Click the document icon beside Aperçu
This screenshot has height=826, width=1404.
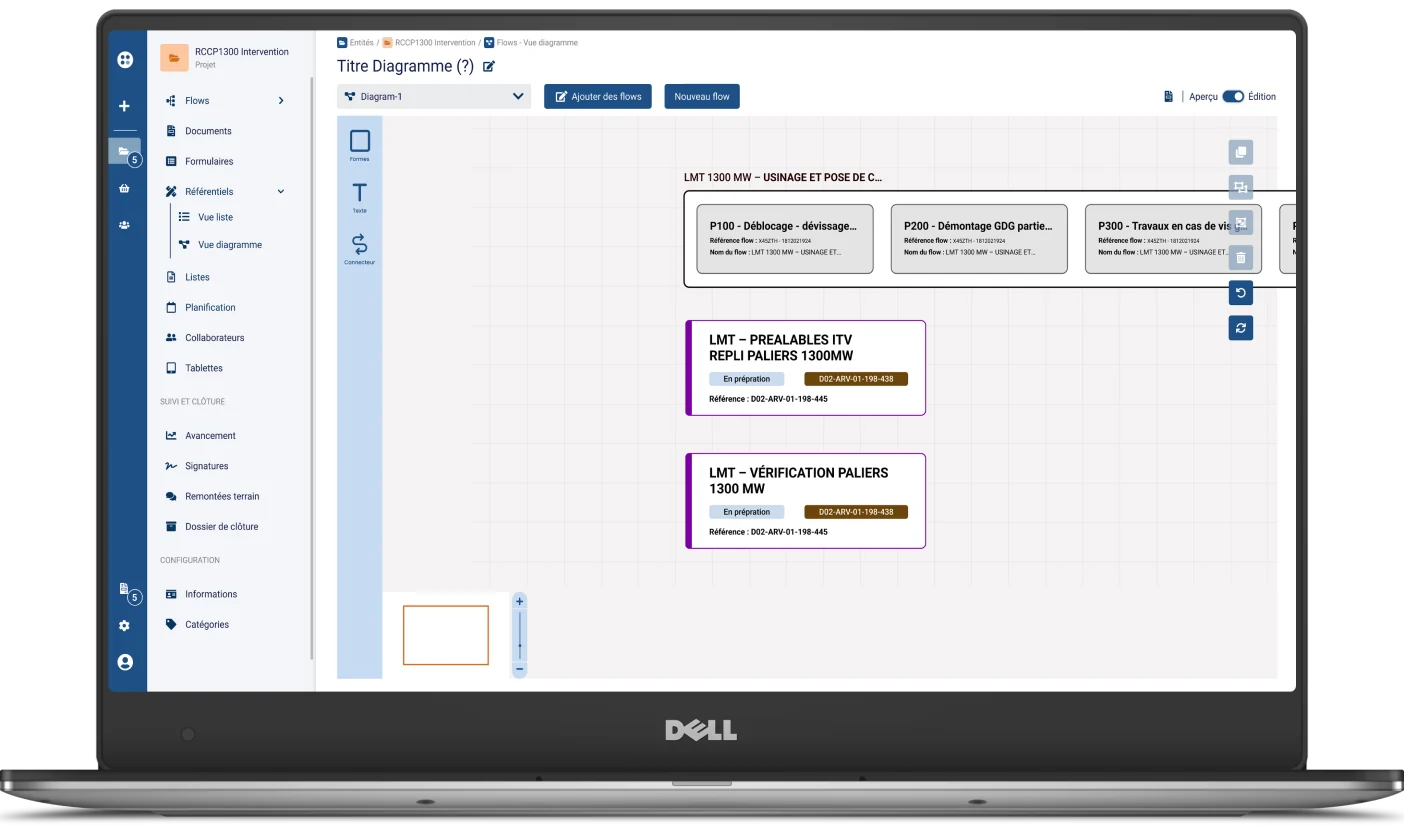[1168, 97]
